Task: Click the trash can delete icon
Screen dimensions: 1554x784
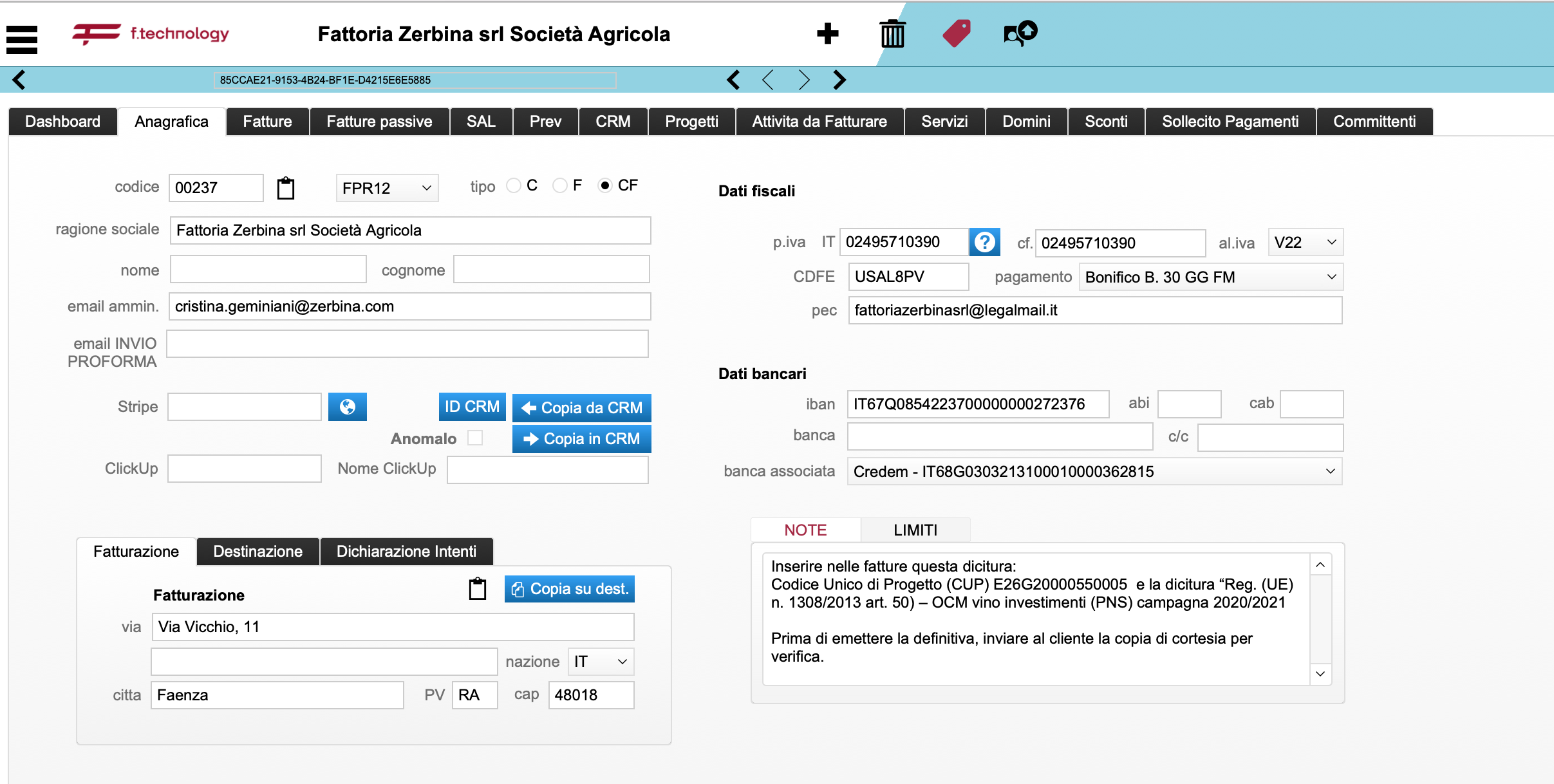Action: click(x=892, y=33)
